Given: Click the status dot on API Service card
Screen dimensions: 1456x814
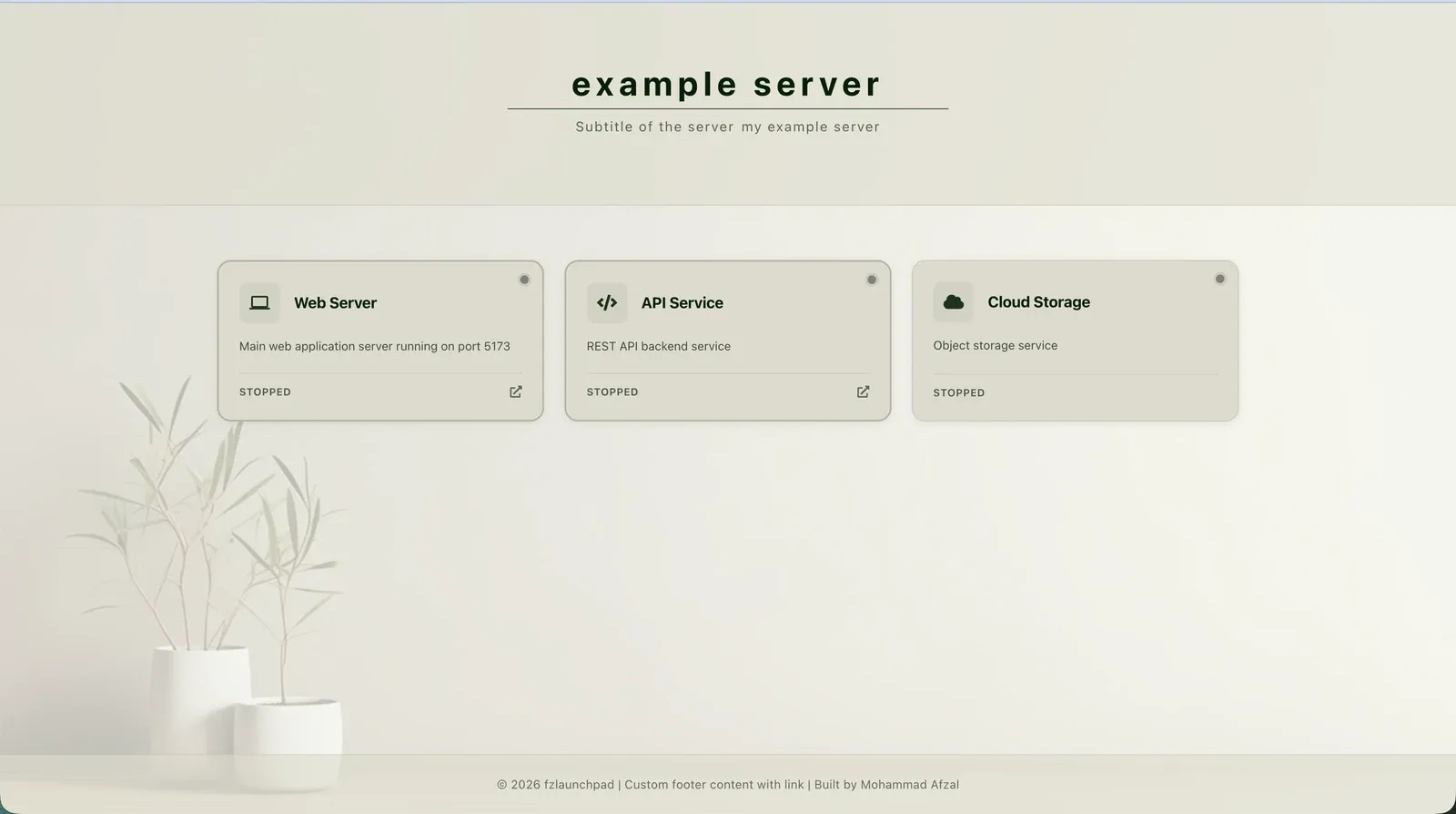Looking at the screenshot, I should coord(872,280).
